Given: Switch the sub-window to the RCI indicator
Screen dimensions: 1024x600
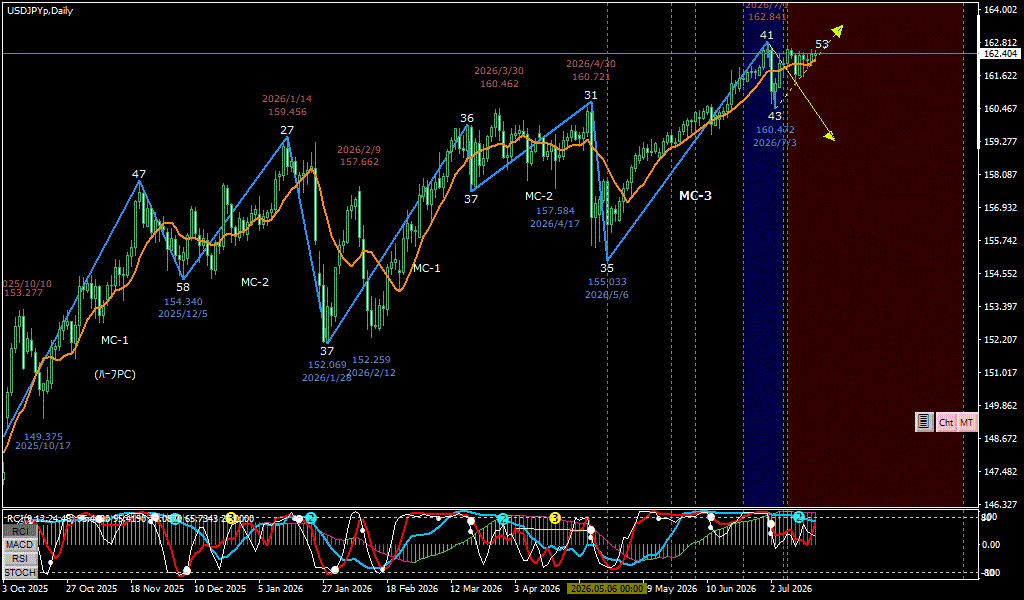Looking at the screenshot, I should 20,531.
